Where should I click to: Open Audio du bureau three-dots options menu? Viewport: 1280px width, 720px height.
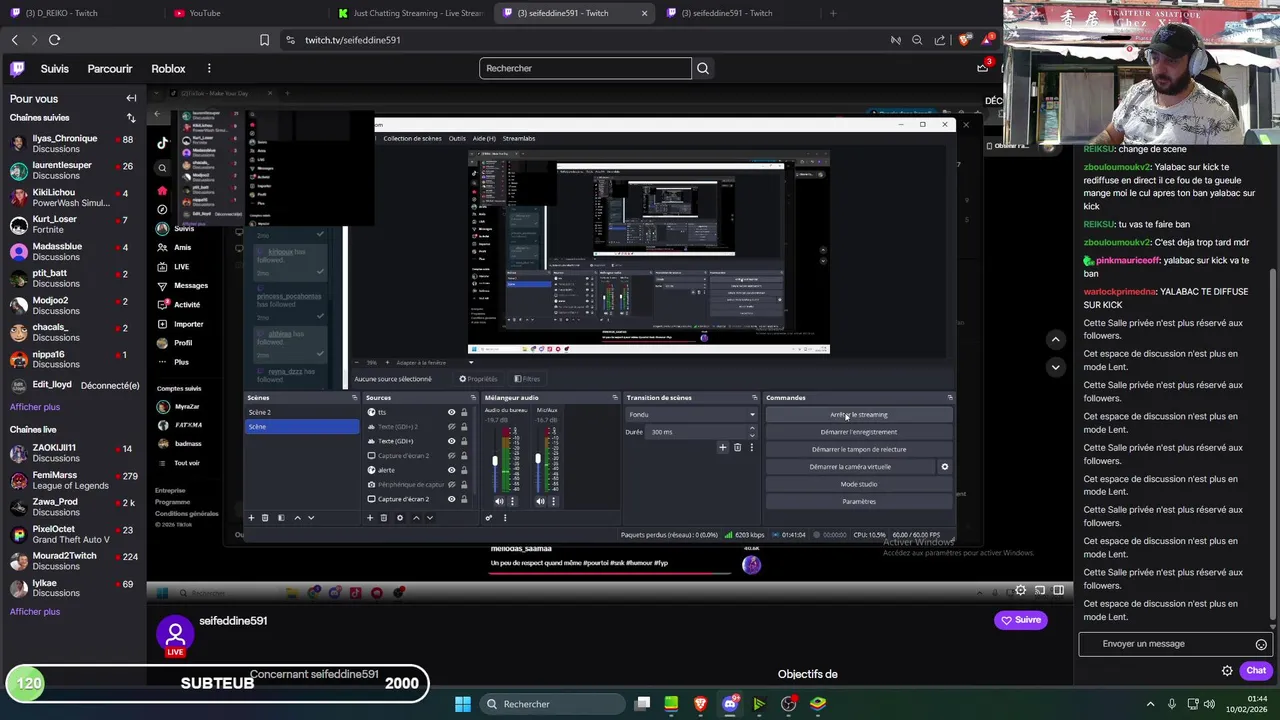click(x=512, y=501)
